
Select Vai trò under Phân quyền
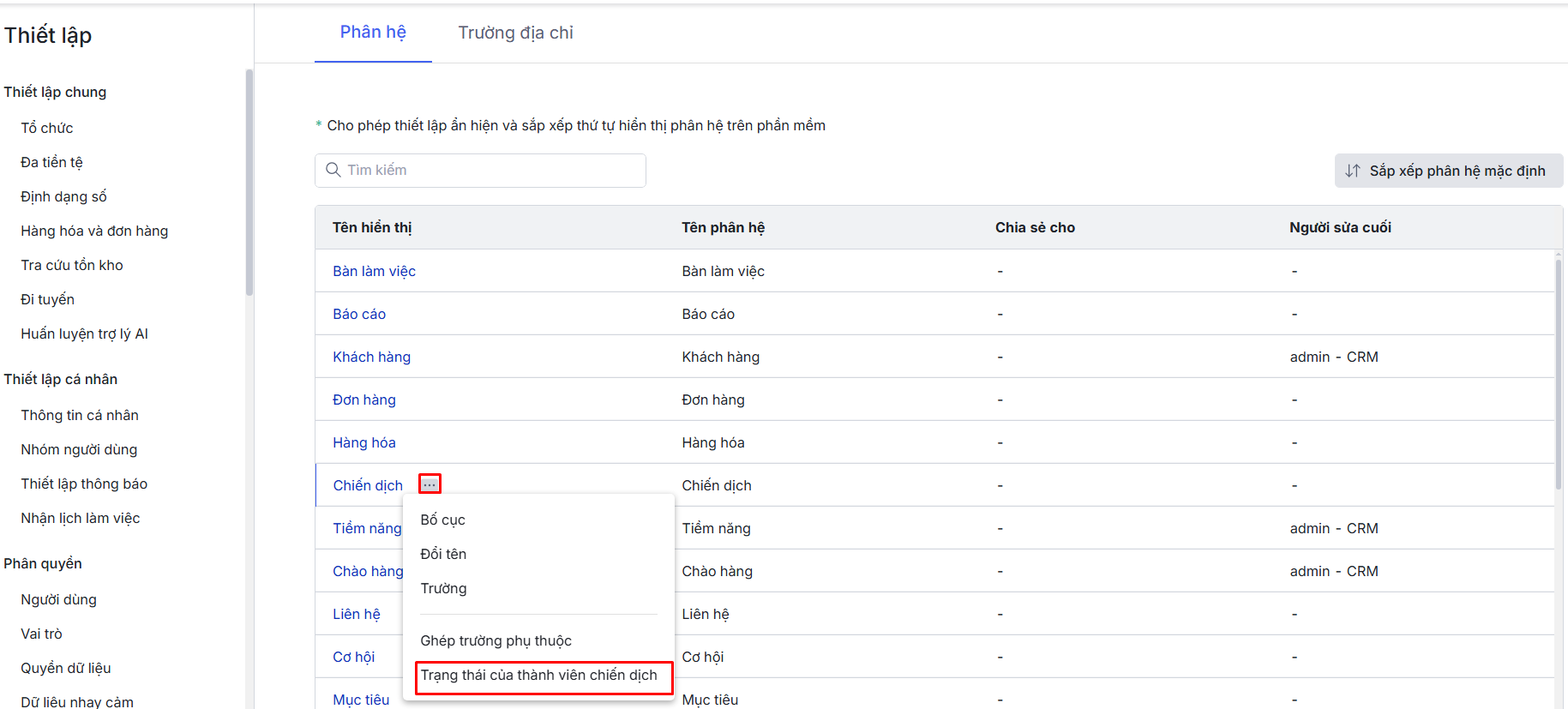(x=41, y=634)
